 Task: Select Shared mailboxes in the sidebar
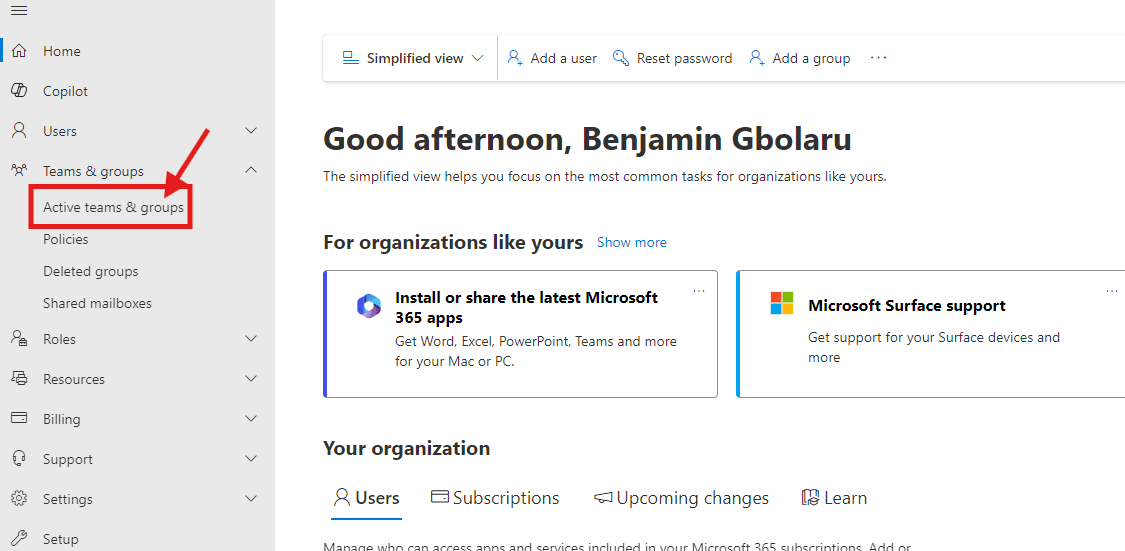pyautogui.click(x=97, y=303)
